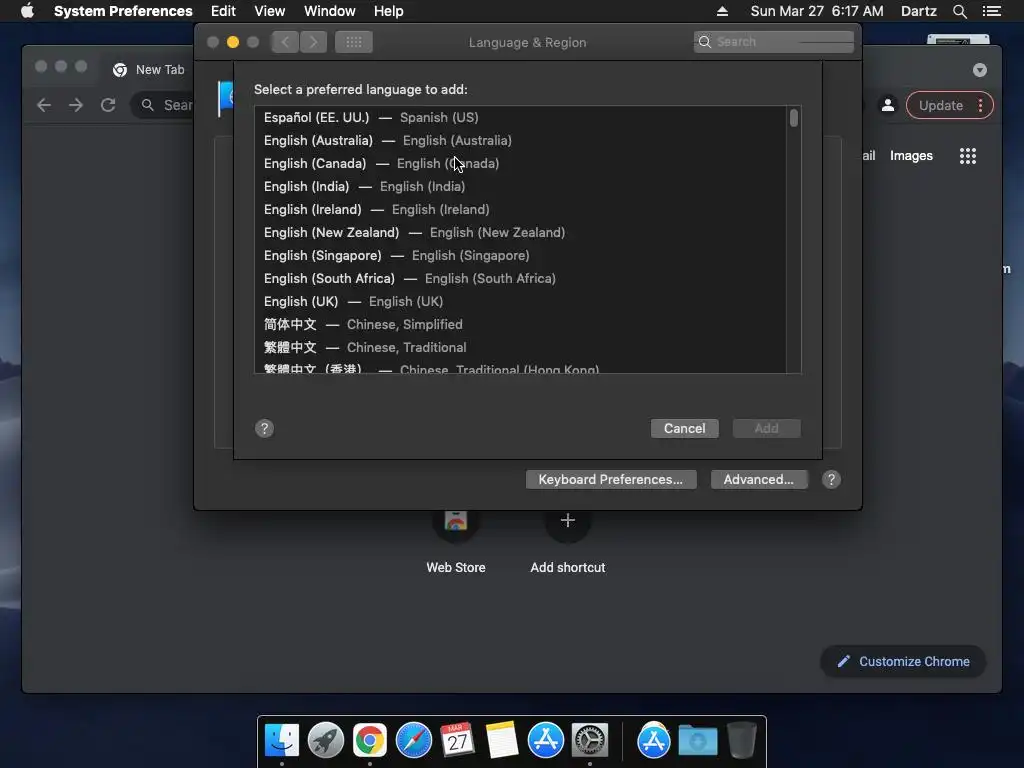Select Español (EE. UU.) language
Screen dimensions: 1024x768
520,118
